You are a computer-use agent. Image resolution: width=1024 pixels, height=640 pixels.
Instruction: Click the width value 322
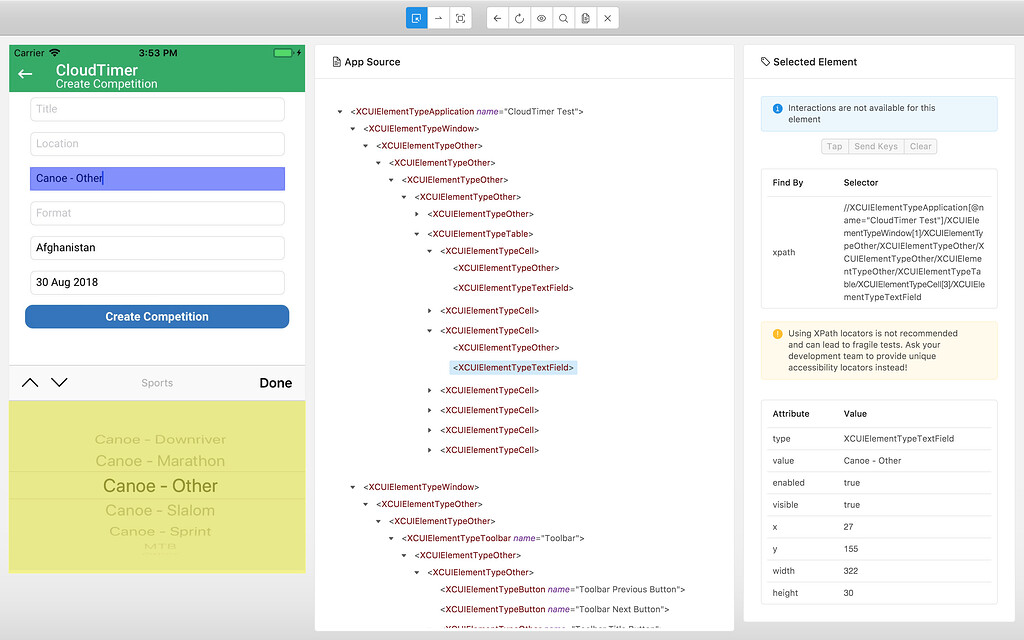(850, 571)
